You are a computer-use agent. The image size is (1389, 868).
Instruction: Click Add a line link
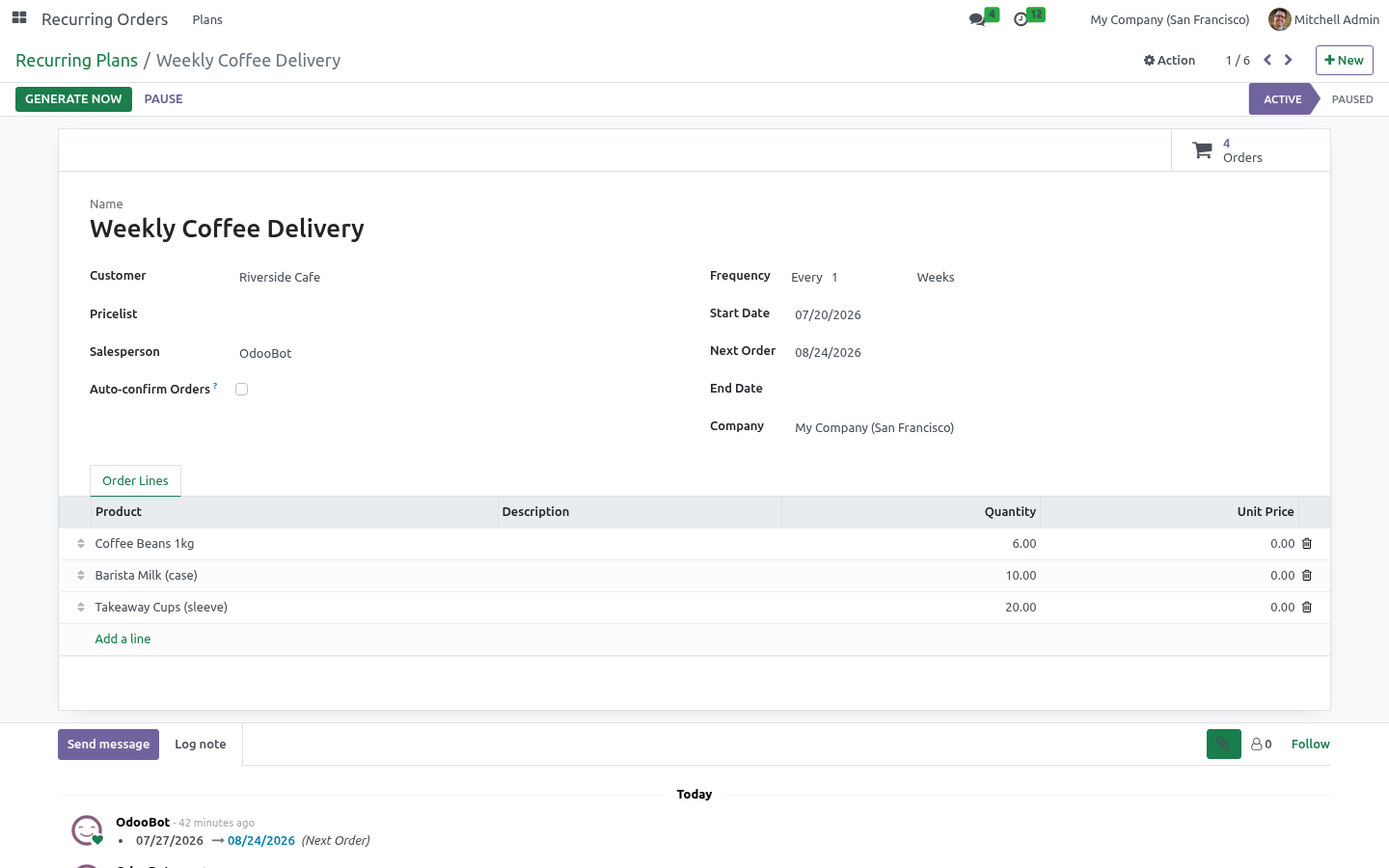tap(123, 639)
